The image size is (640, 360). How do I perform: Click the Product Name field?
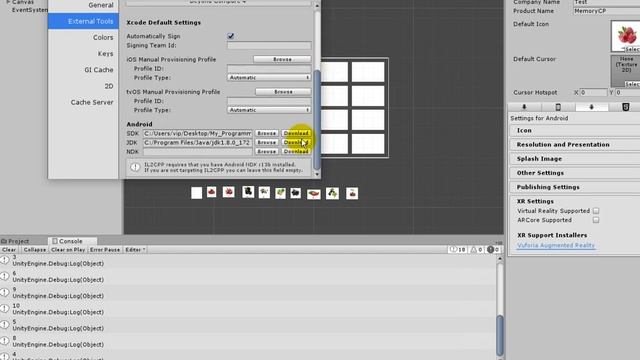coord(606,11)
